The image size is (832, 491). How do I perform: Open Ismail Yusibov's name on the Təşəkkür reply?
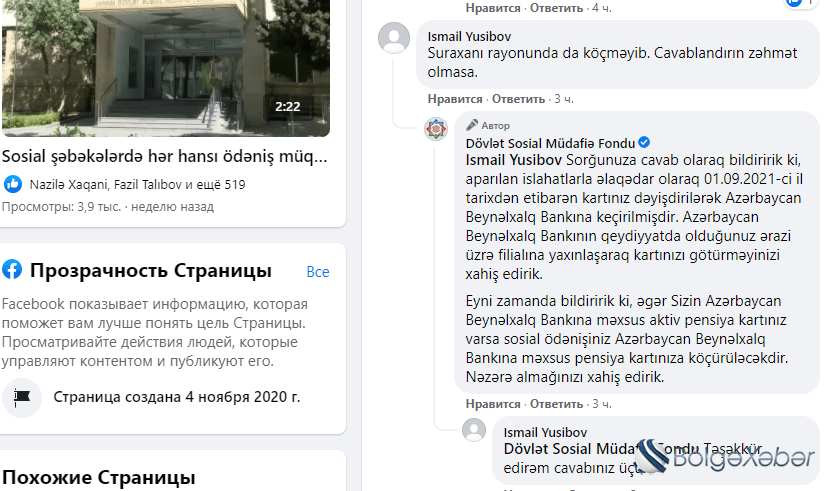pyautogui.click(x=545, y=433)
